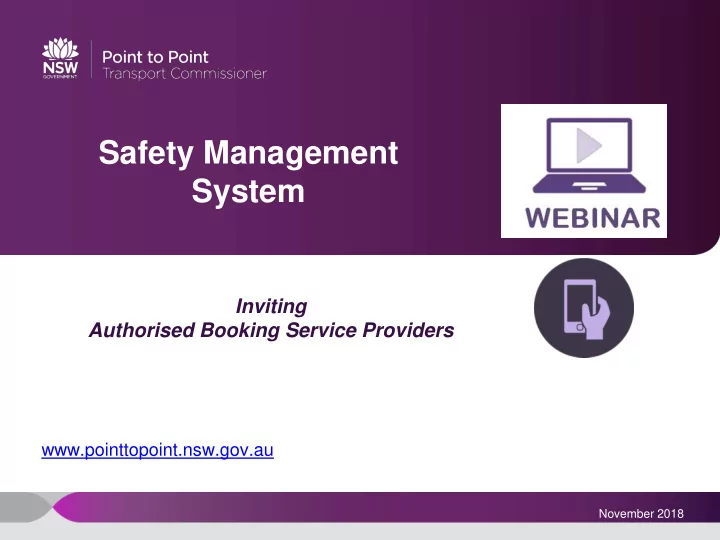Click the "Transport Commissioner" text

click(x=184, y=73)
